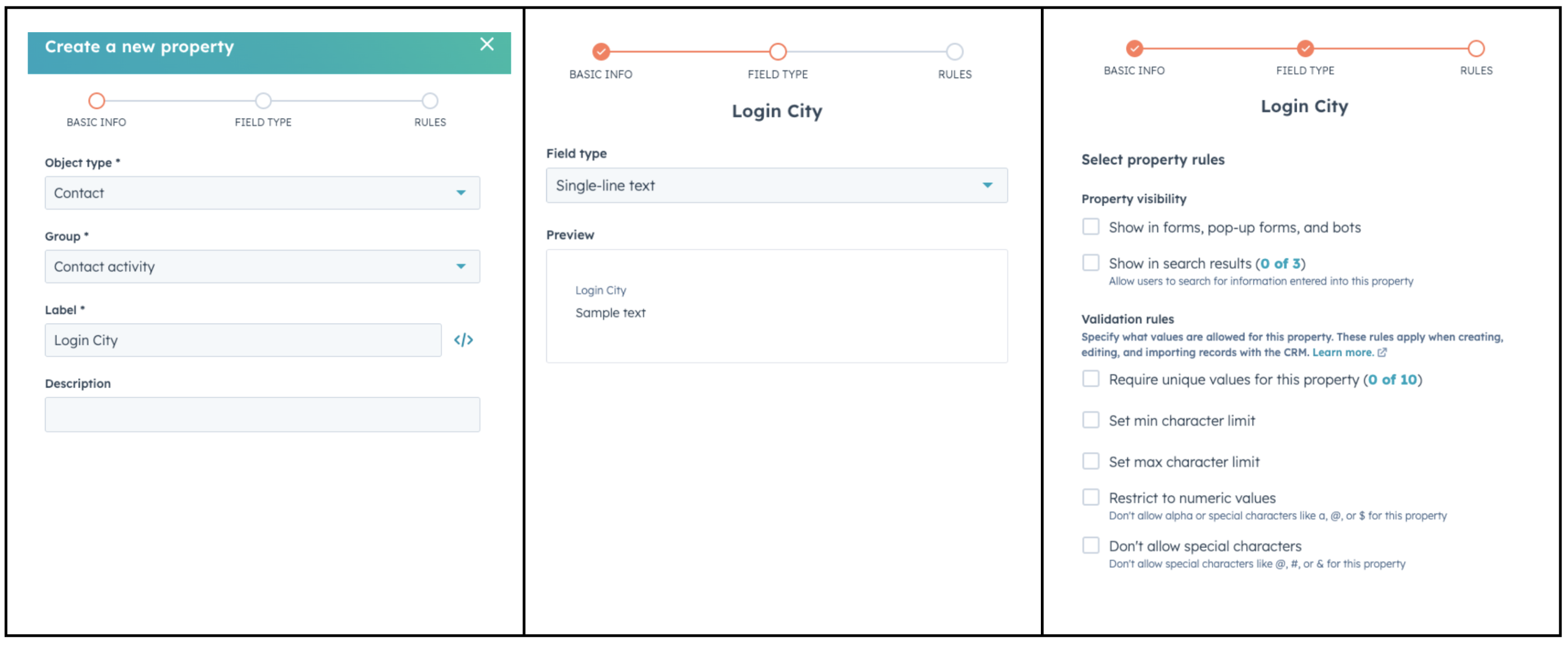Tick Require unique values for this property
This screenshot has width=1568, height=646.
click(1090, 378)
